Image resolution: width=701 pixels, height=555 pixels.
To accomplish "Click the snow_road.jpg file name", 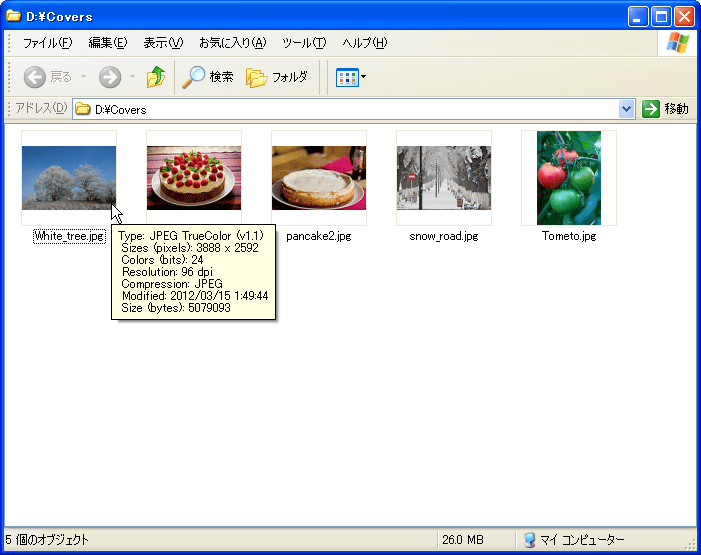I will (x=444, y=236).
